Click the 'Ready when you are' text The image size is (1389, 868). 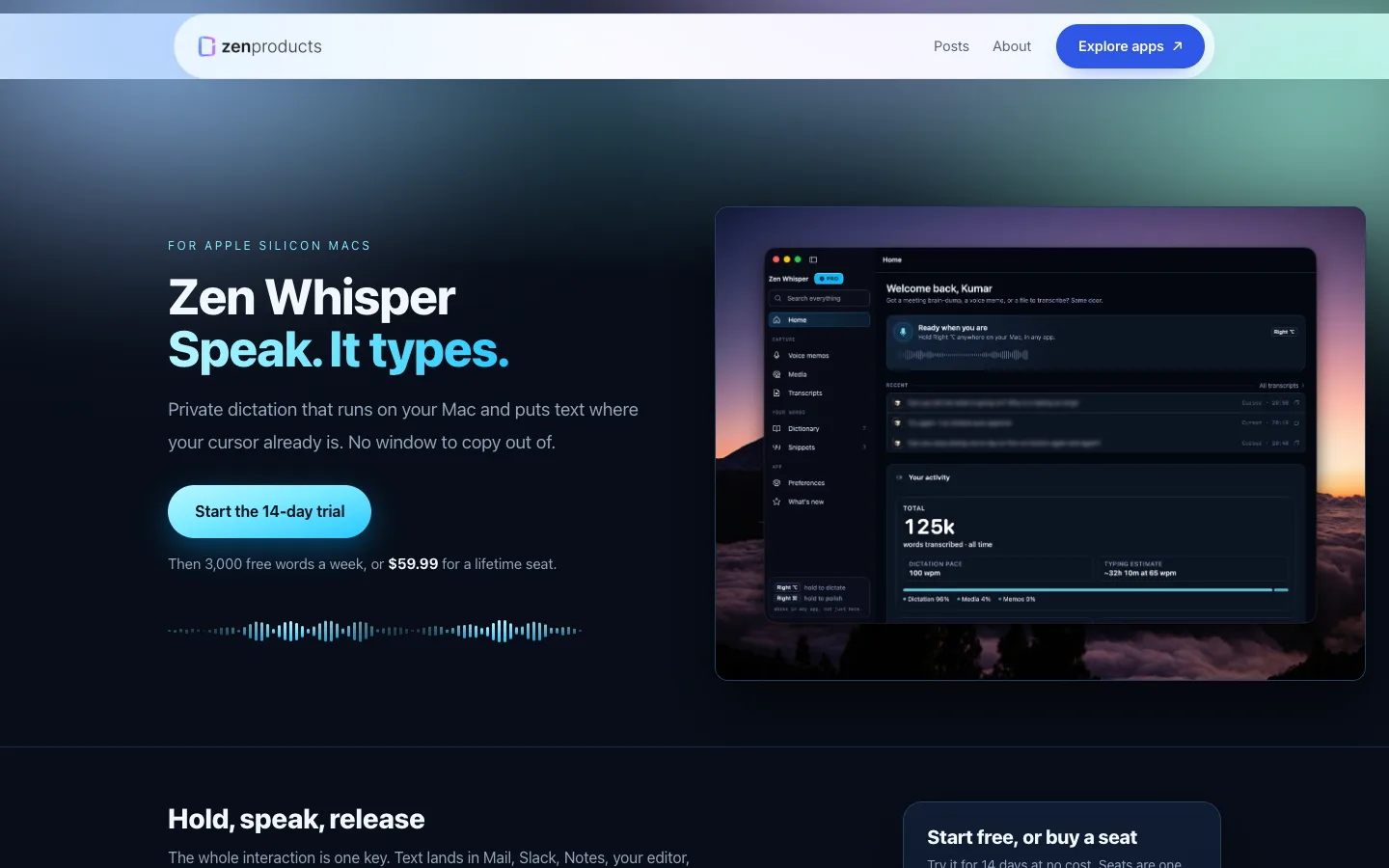953,328
